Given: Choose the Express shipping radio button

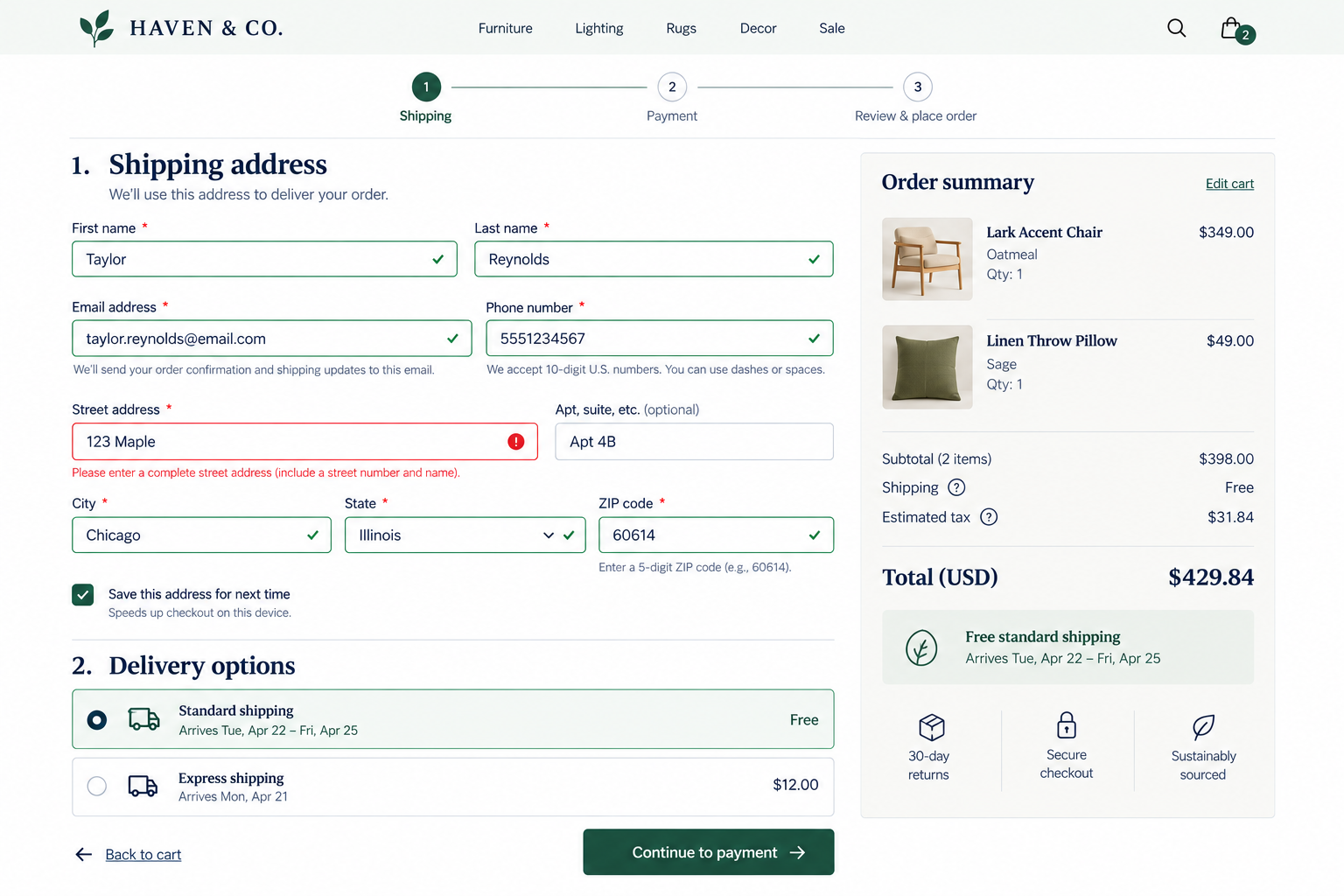Looking at the screenshot, I should point(97,786).
